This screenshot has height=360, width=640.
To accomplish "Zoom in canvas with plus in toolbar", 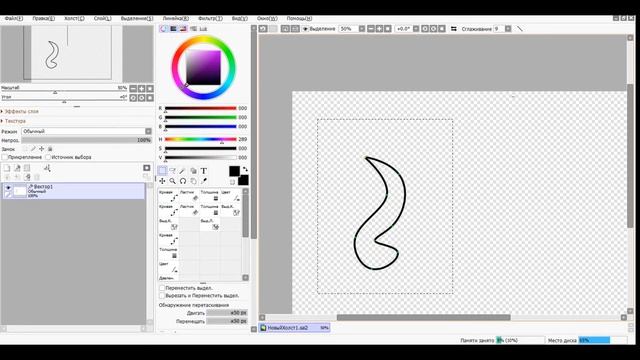I will point(379,29).
